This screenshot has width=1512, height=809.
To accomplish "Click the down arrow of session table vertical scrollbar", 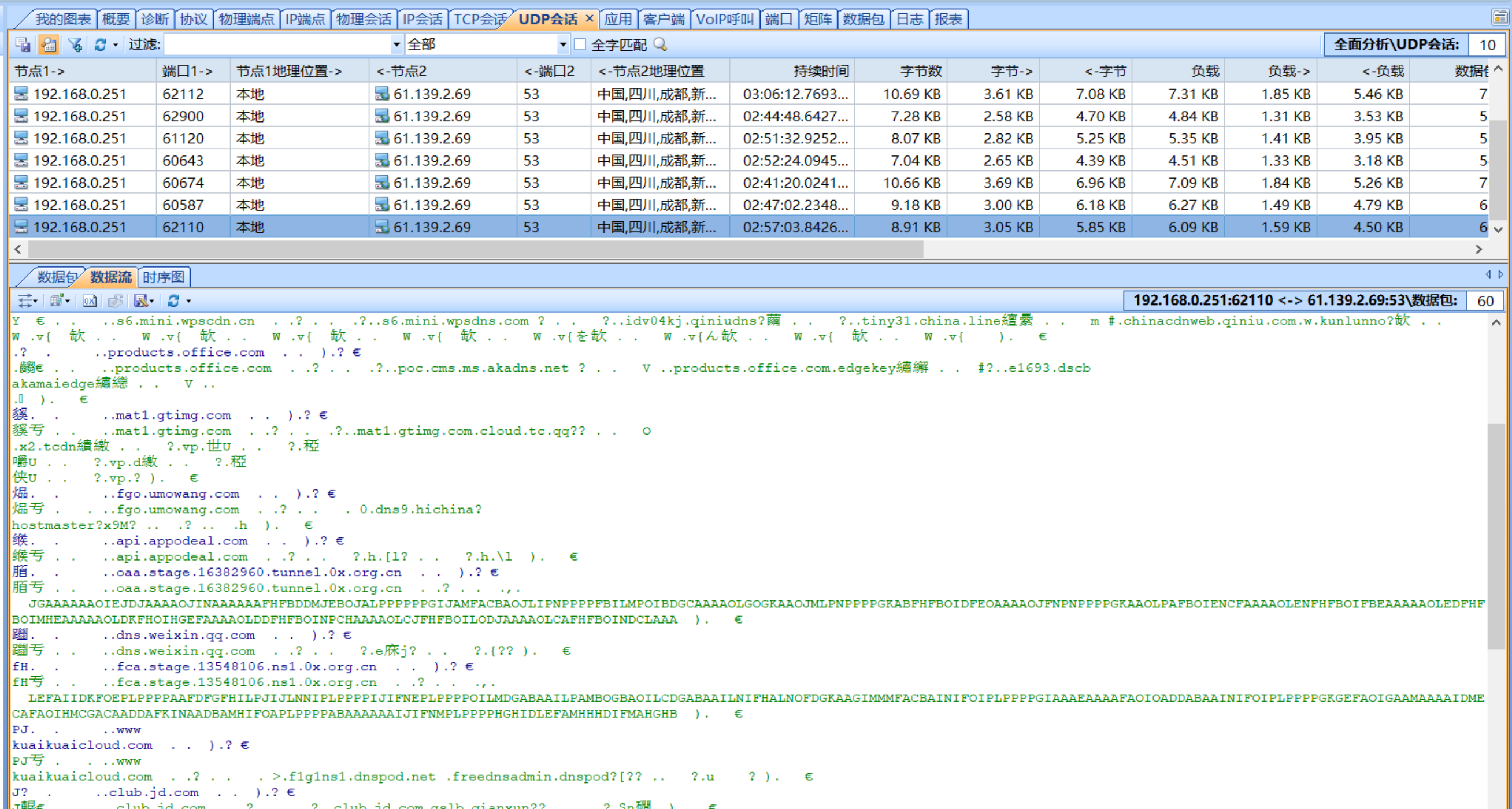I will pos(1498,229).
